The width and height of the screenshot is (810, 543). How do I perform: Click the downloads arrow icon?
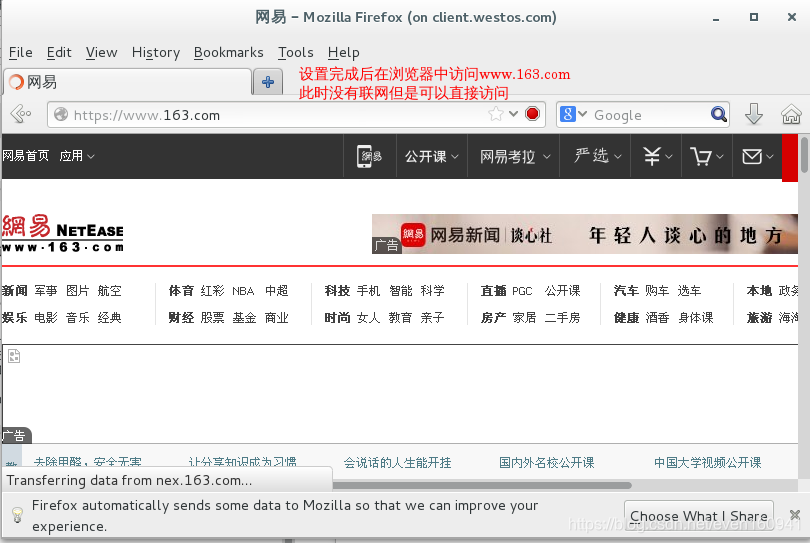pos(754,114)
